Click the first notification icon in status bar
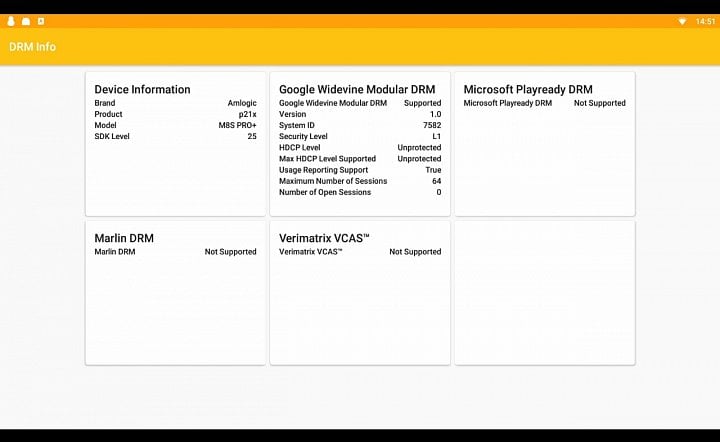Image resolution: width=720 pixels, height=442 pixels. (11, 21)
